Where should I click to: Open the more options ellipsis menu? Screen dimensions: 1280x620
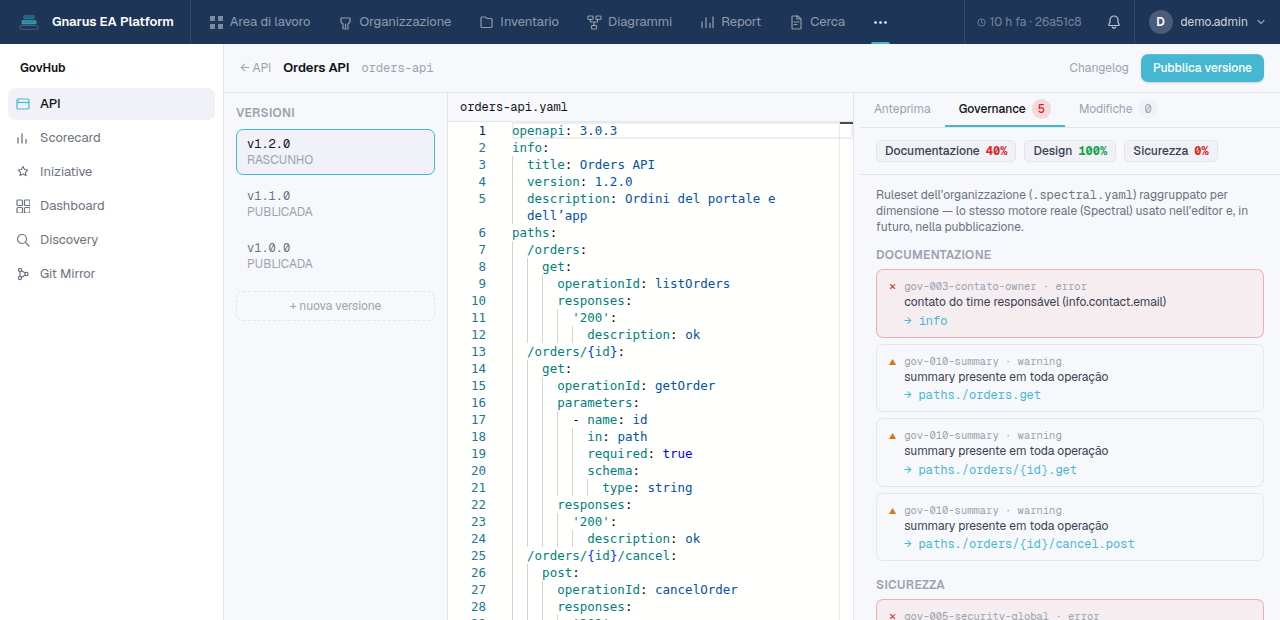pos(880,21)
